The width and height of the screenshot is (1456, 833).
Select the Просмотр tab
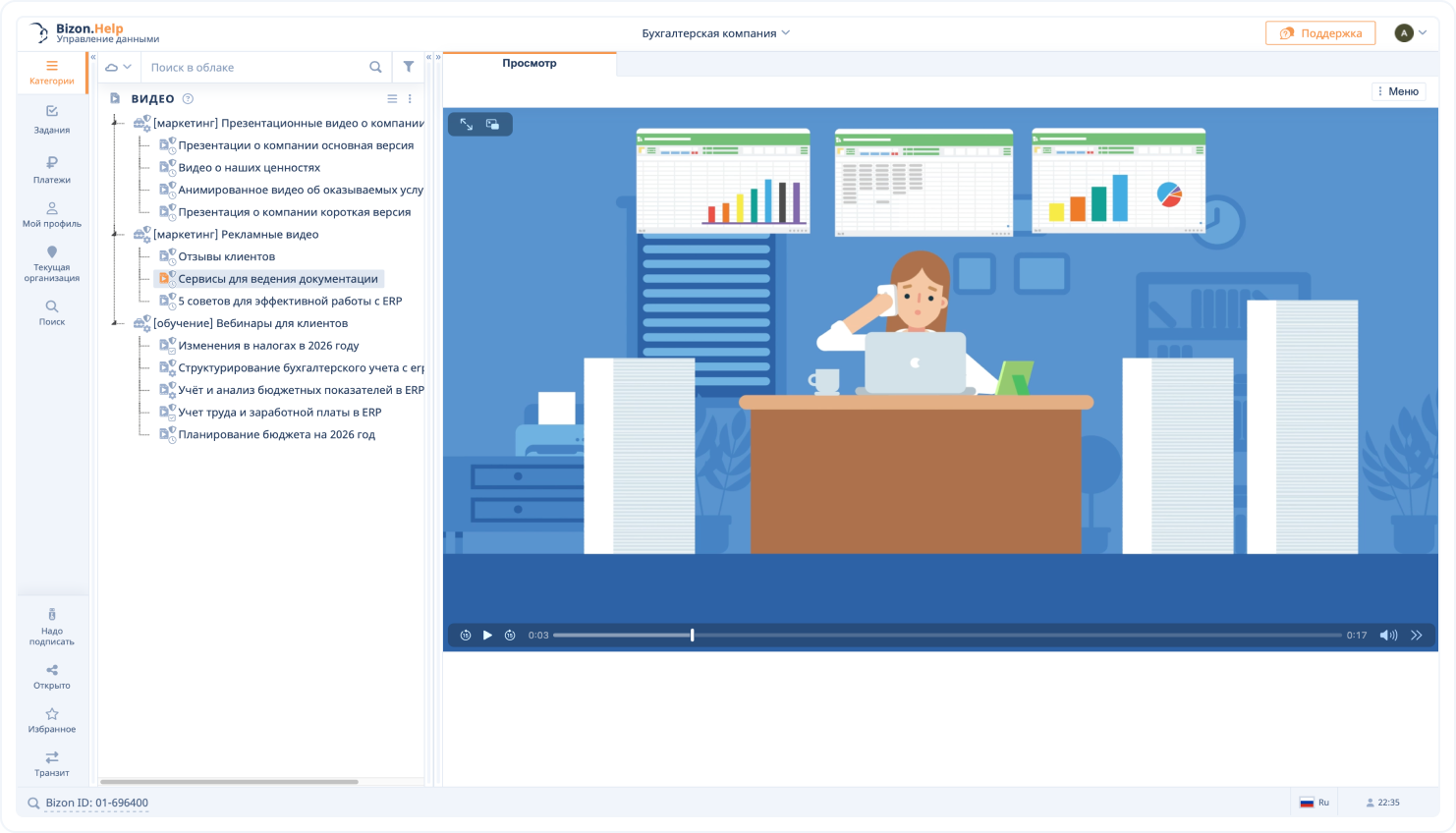click(530, 64)
